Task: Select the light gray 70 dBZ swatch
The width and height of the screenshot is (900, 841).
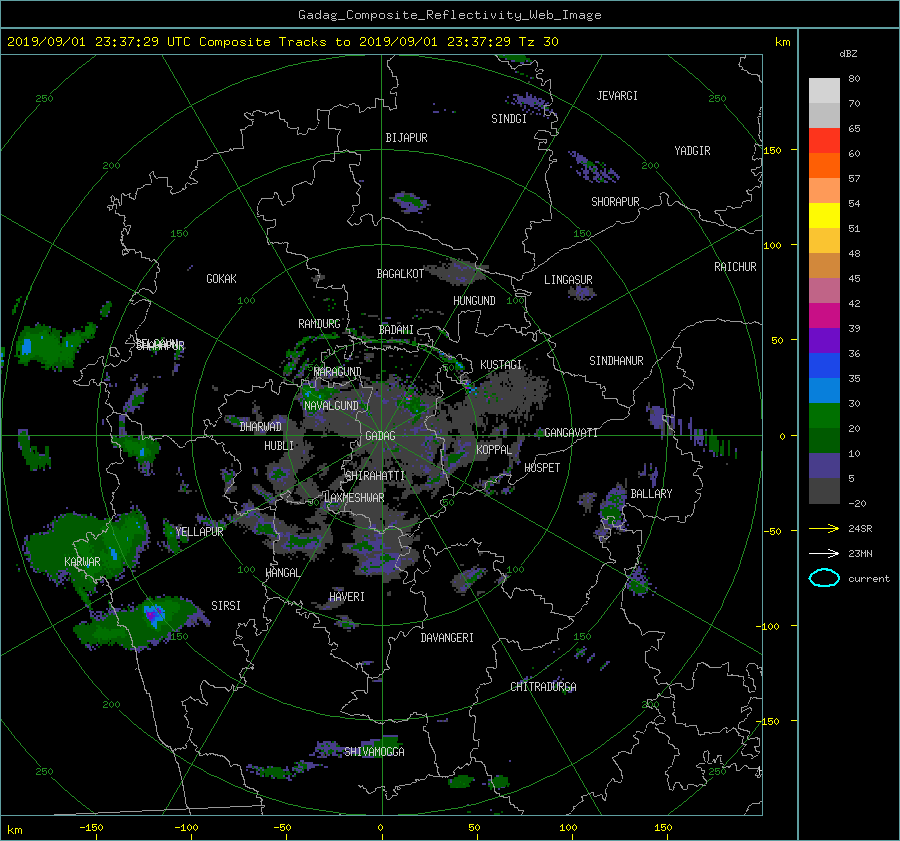Action: point(824,91)
